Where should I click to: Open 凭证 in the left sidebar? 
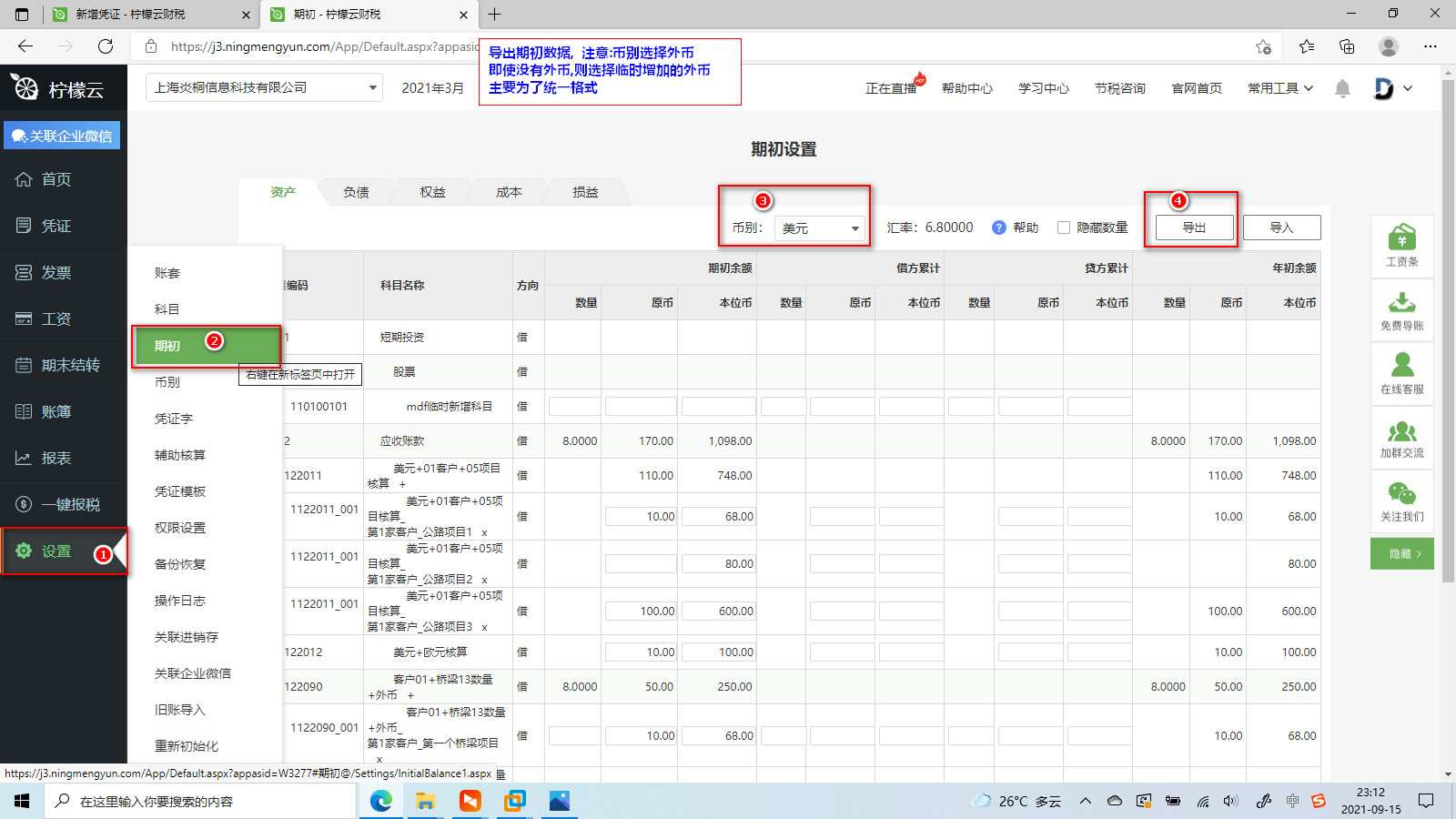(56, 226)
